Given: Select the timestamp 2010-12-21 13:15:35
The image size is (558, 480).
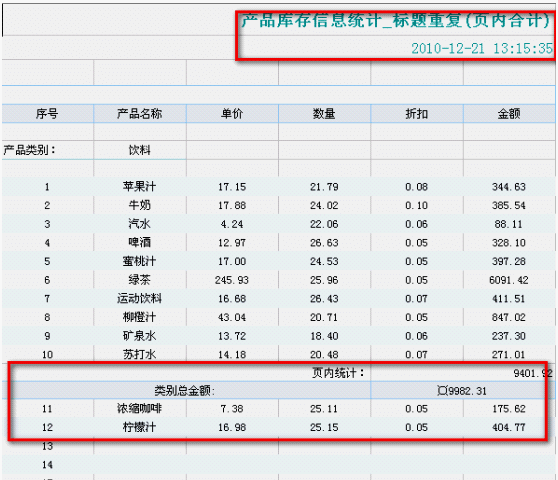Looking at the screenshot, I should [482, 49].
